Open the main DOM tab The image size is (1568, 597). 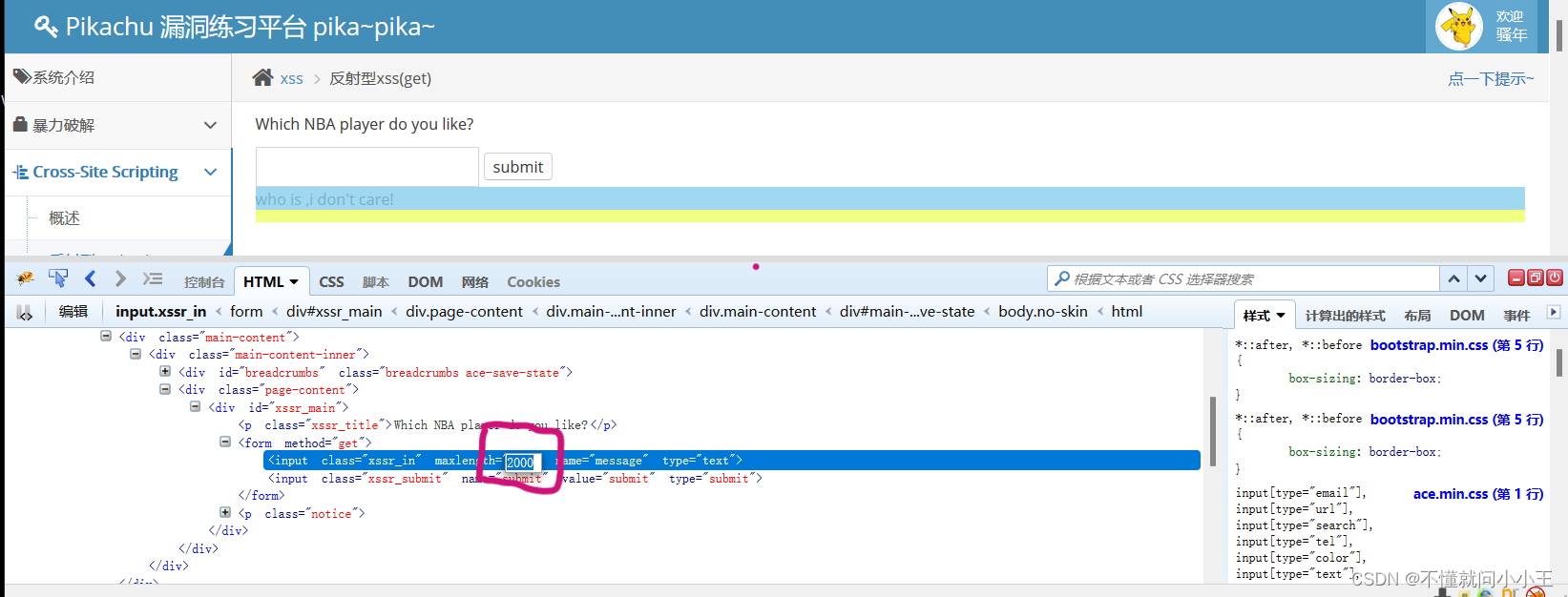[426, 281]
